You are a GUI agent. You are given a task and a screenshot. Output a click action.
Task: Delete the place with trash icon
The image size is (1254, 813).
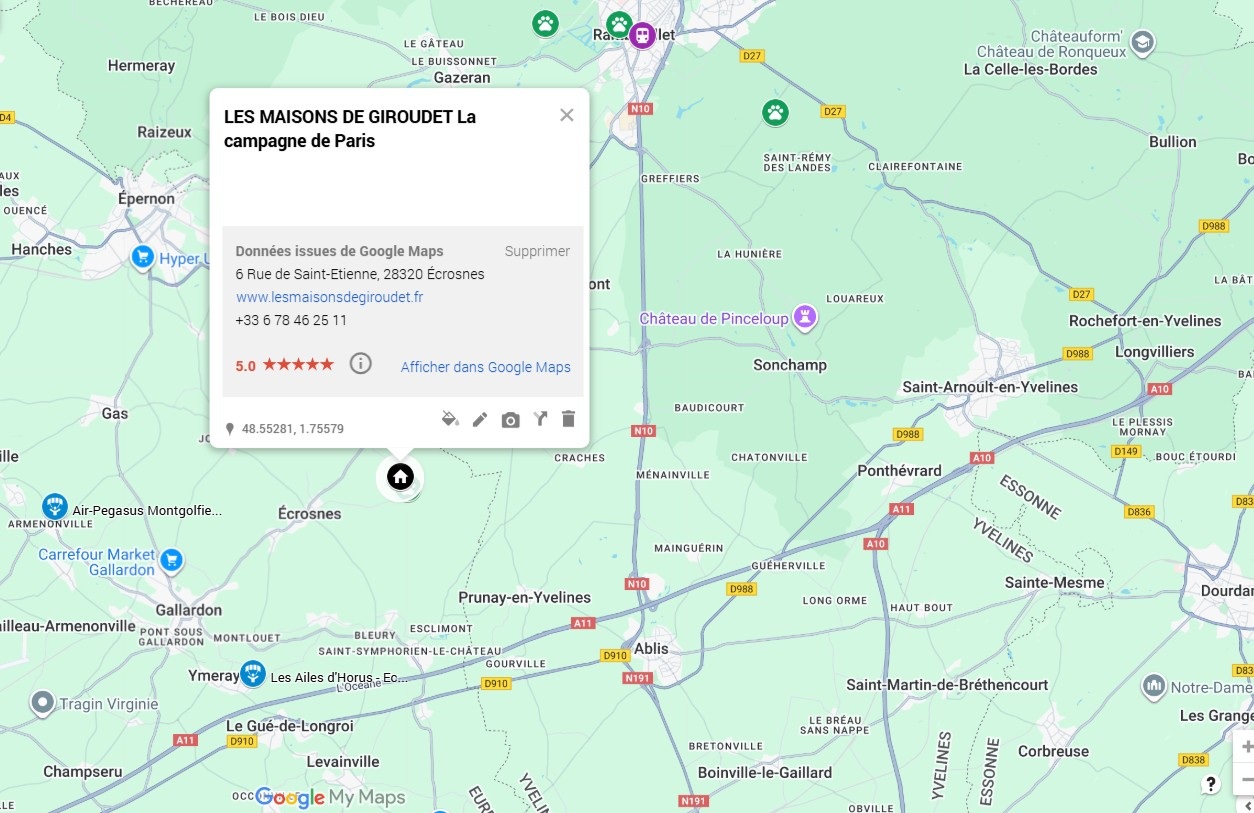point(568,419)
